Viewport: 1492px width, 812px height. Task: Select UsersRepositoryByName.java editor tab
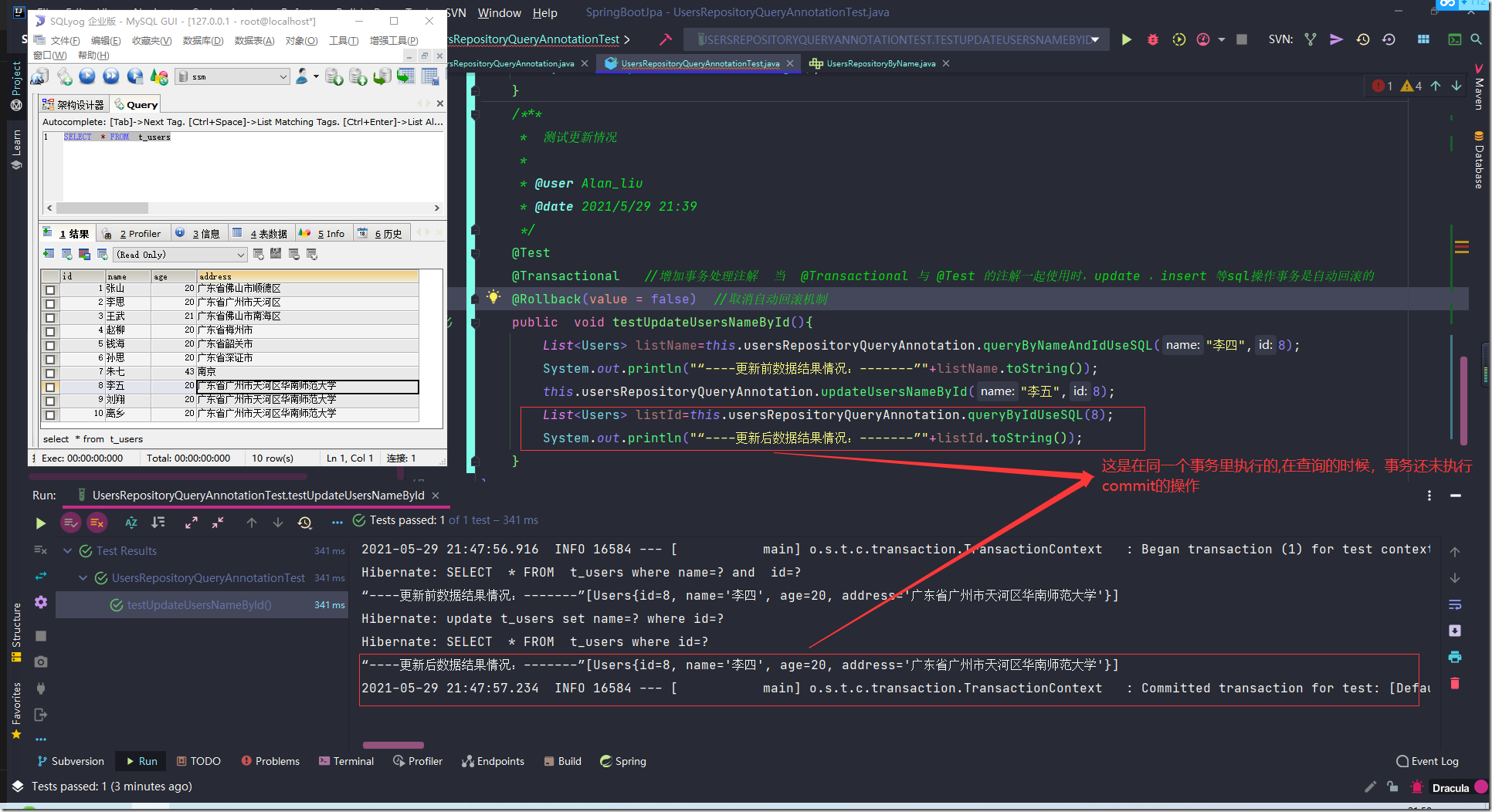[x=880, y=63]
